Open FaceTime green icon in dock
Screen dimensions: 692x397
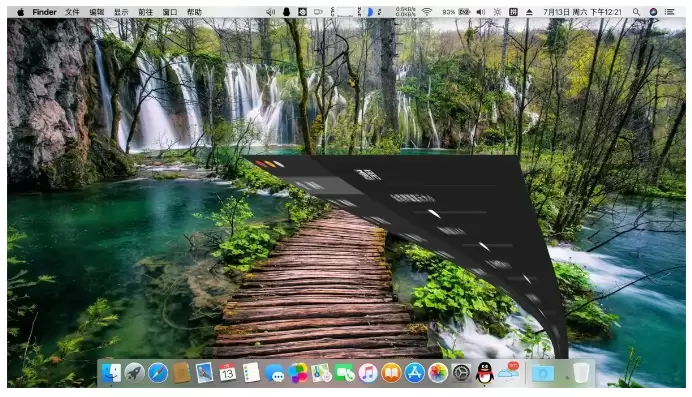pyautogui.click(x=345, y=373)
